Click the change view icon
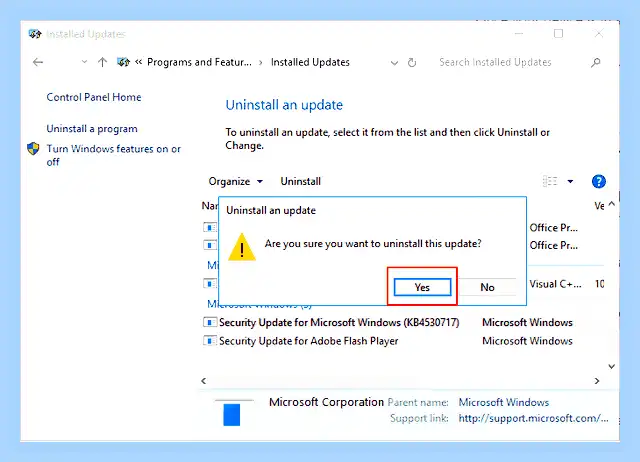640x462 pixels. [549, 181]
